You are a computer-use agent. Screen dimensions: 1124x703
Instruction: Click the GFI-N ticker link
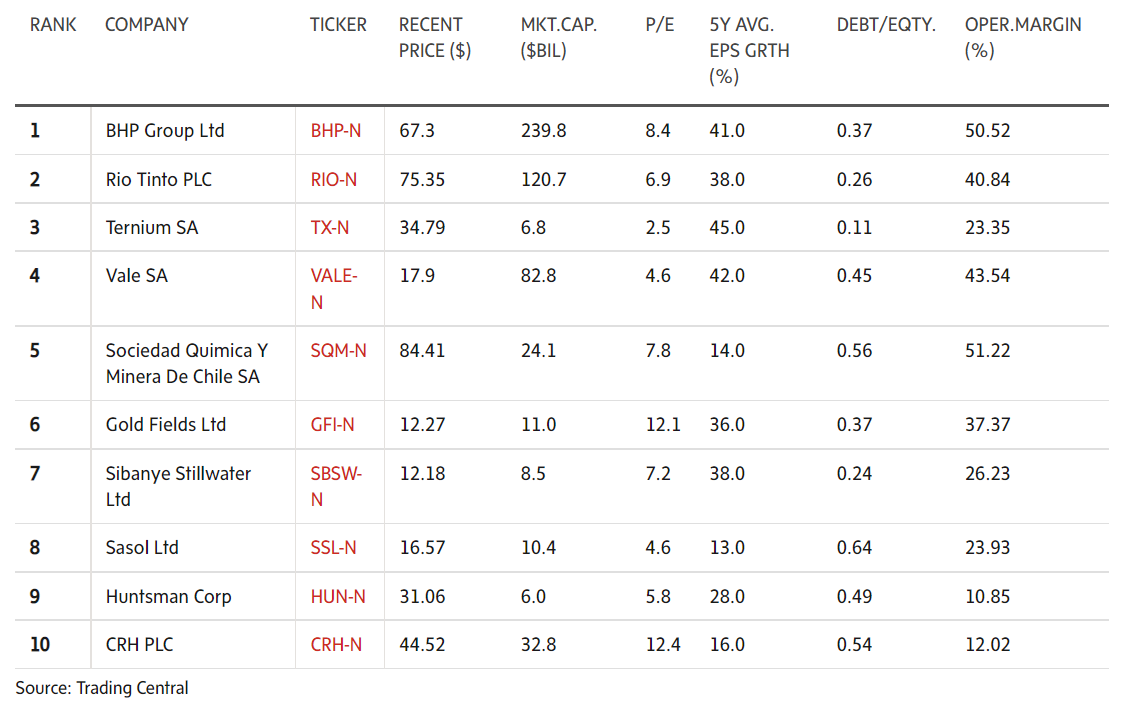(x=333, y=425)
